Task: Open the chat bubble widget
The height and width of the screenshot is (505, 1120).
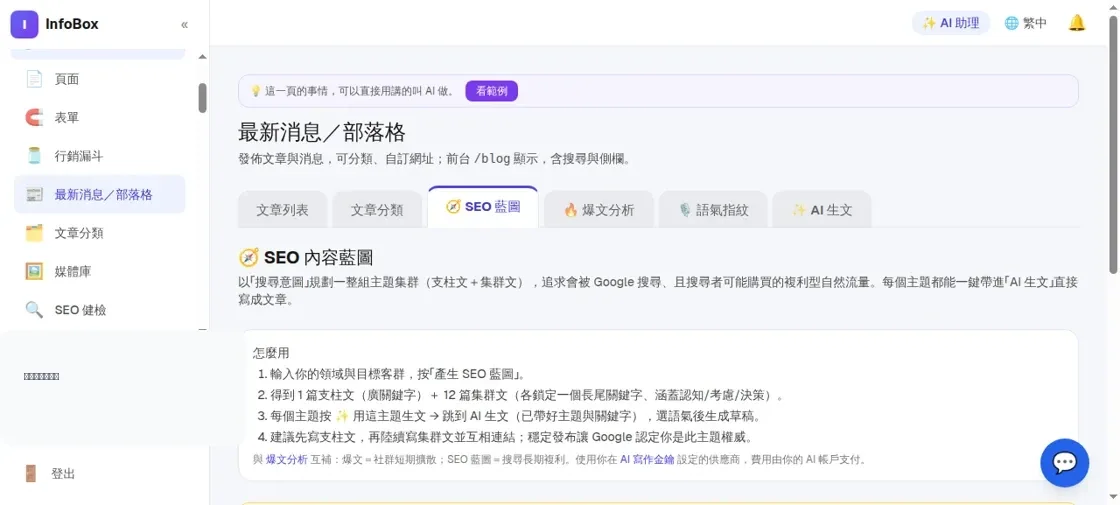Action: coord(1064,463)
